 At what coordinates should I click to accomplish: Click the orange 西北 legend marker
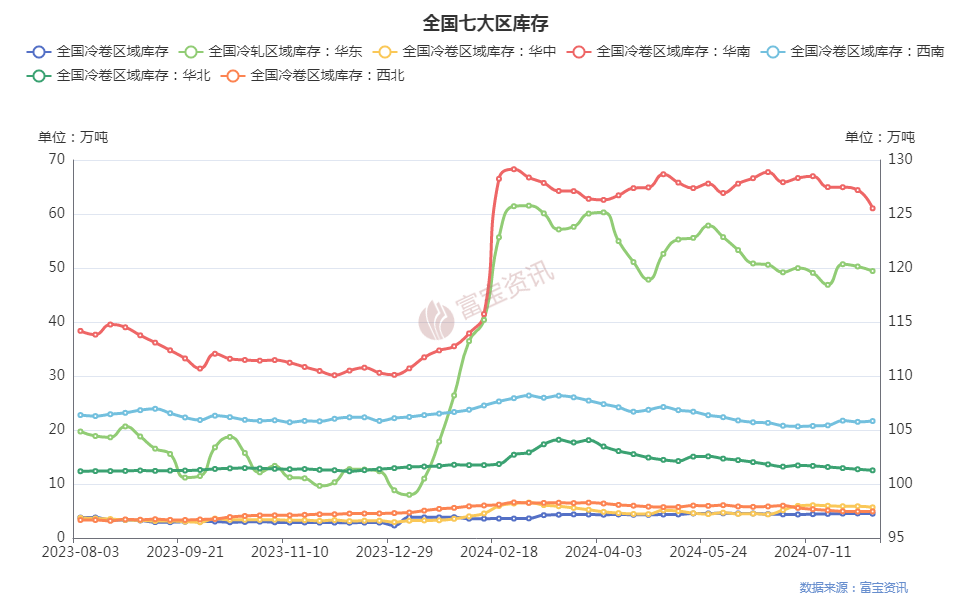(232, 74)
